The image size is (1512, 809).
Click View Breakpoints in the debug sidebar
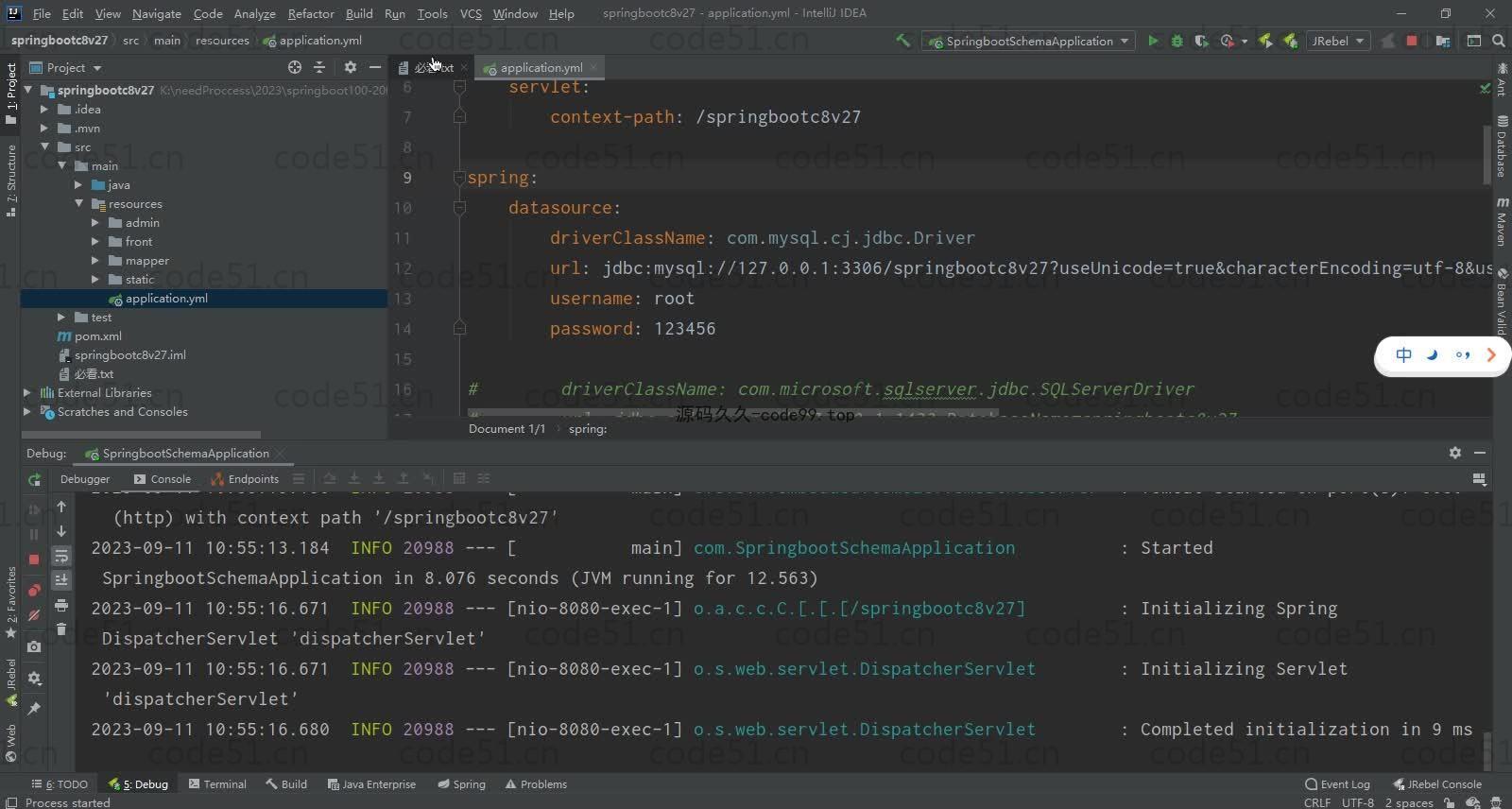34,591
